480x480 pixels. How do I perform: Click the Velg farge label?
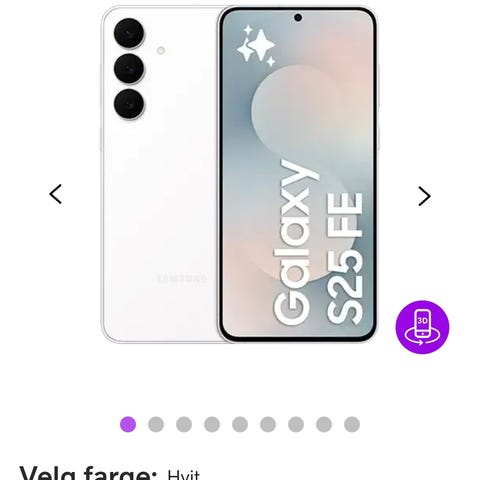[88, 473]
